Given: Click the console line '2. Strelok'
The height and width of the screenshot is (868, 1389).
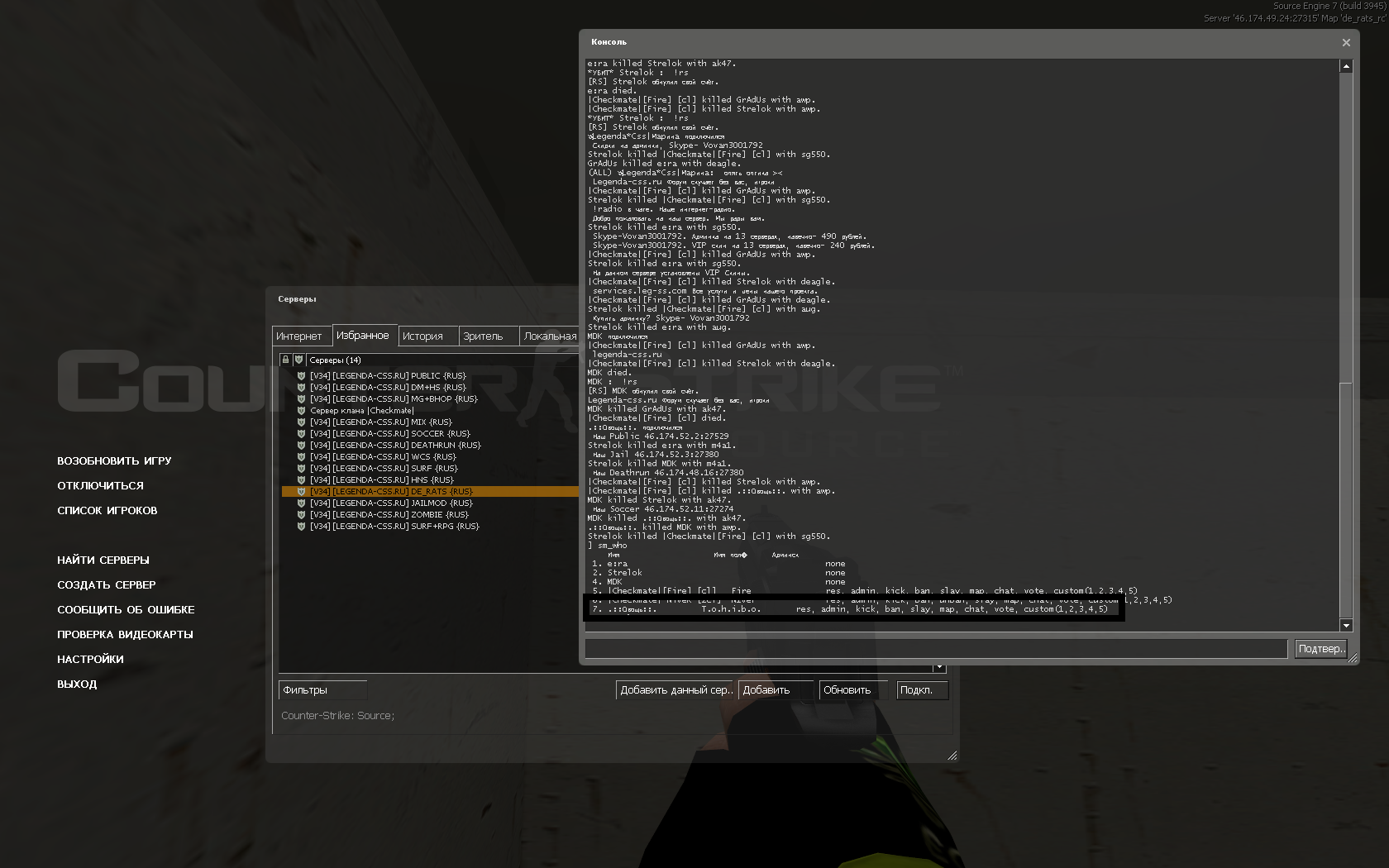Looking at the screenshot, I should pos(617,573).
